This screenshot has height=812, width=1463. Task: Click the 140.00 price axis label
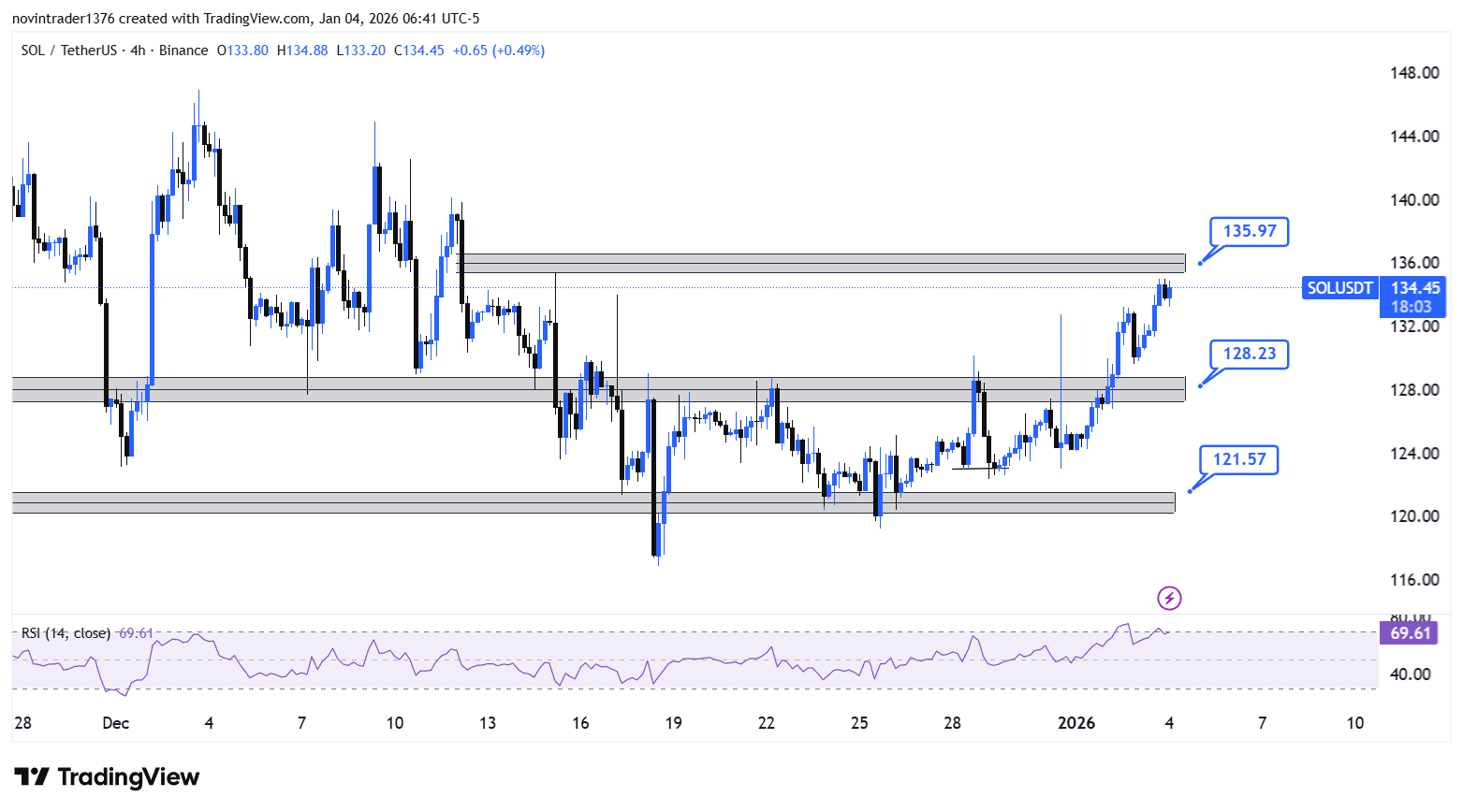tap(1414, 200)
